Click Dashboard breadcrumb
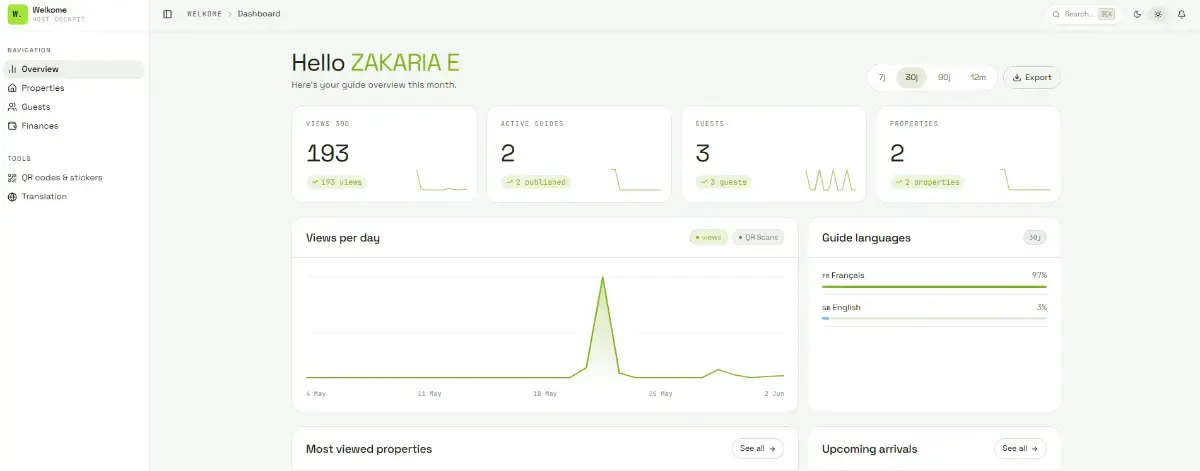1200x471 pixels. click(x=259, y=14)
